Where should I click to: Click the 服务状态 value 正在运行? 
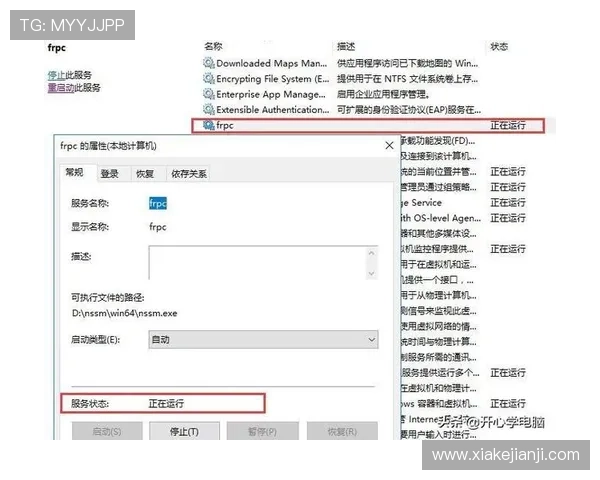pos(166,403)
